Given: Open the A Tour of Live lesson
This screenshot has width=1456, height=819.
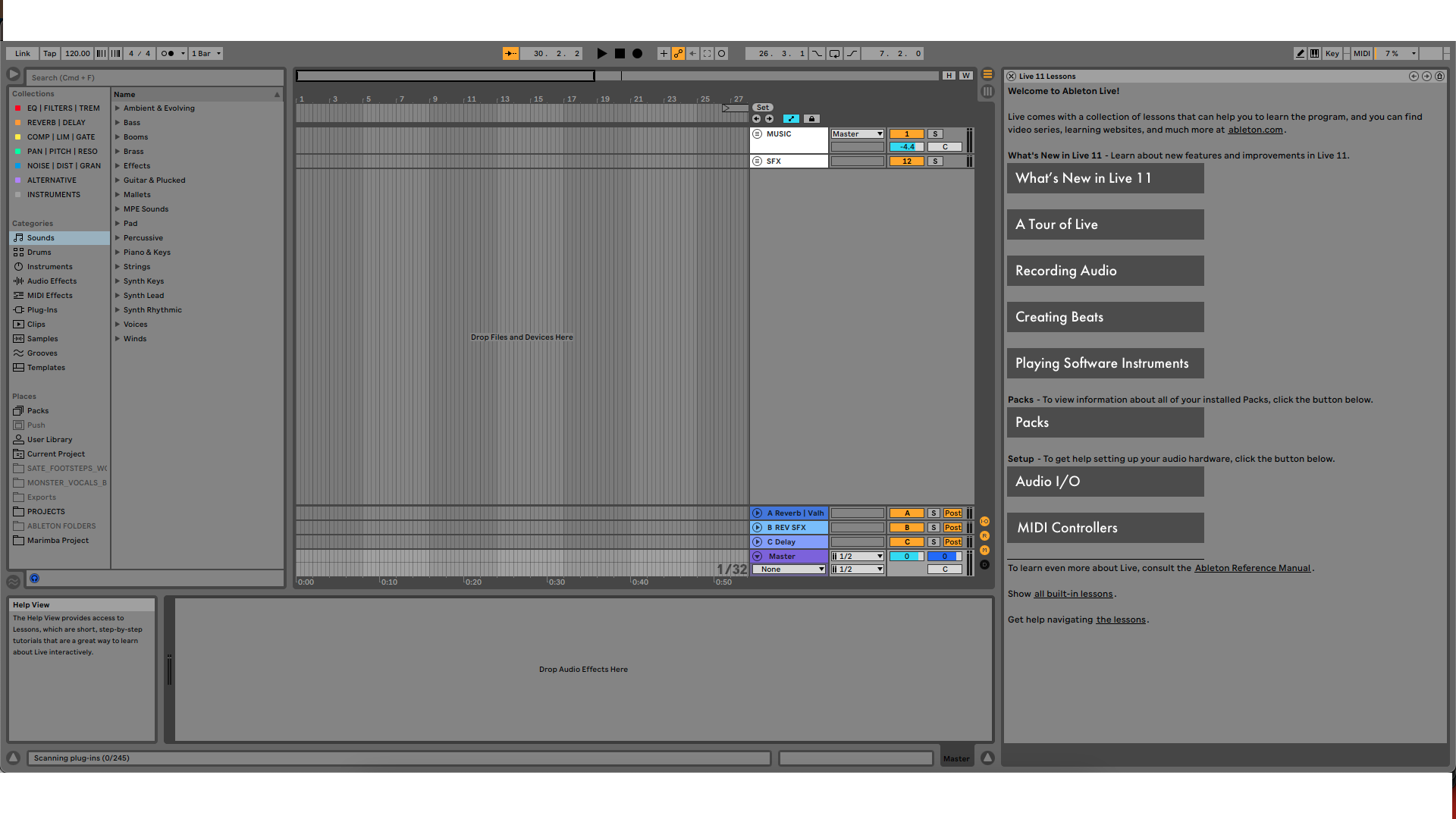Looking at the screenshot, I should point(1105,224).
